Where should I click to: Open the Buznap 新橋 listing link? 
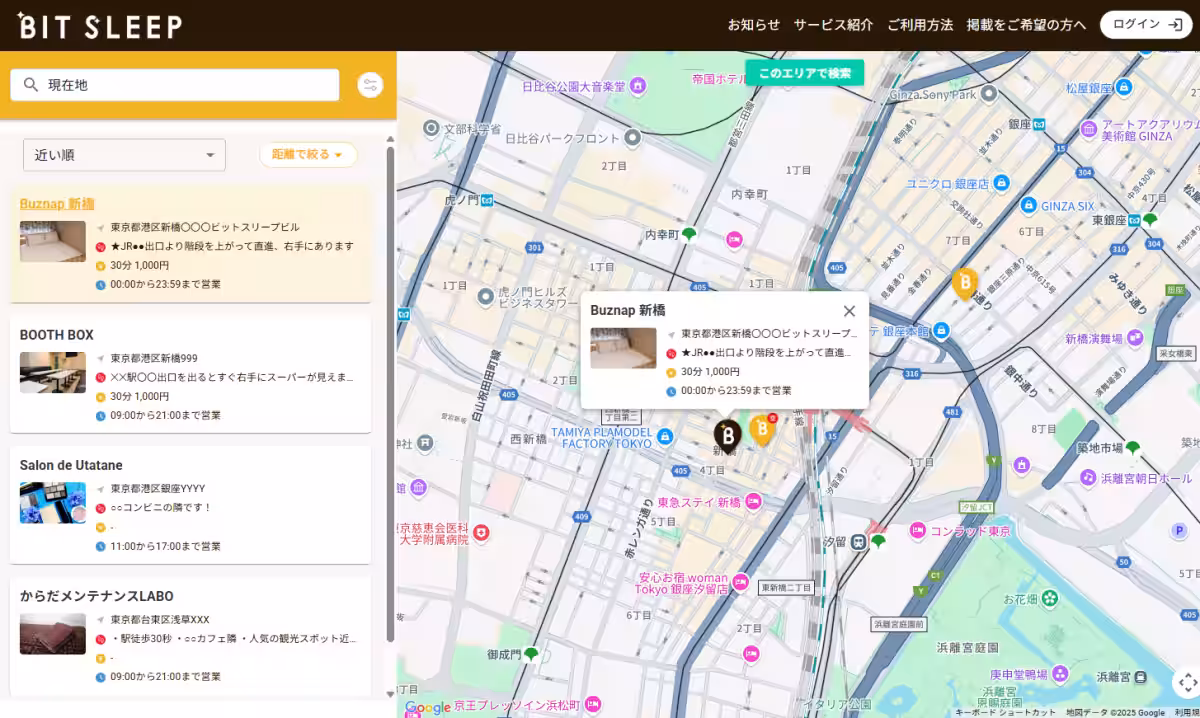pyautogui.click(x=57, y=204)
